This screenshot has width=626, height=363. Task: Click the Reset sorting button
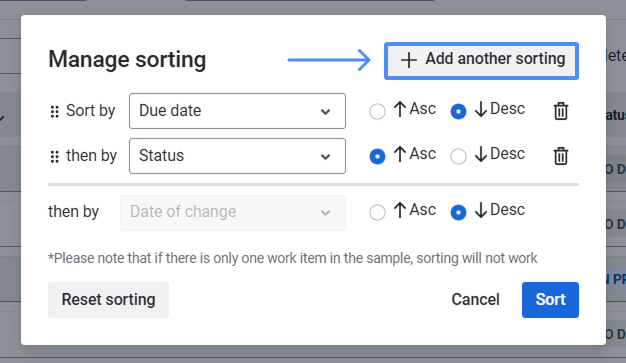pyautogui.click(x=108, y=300)
